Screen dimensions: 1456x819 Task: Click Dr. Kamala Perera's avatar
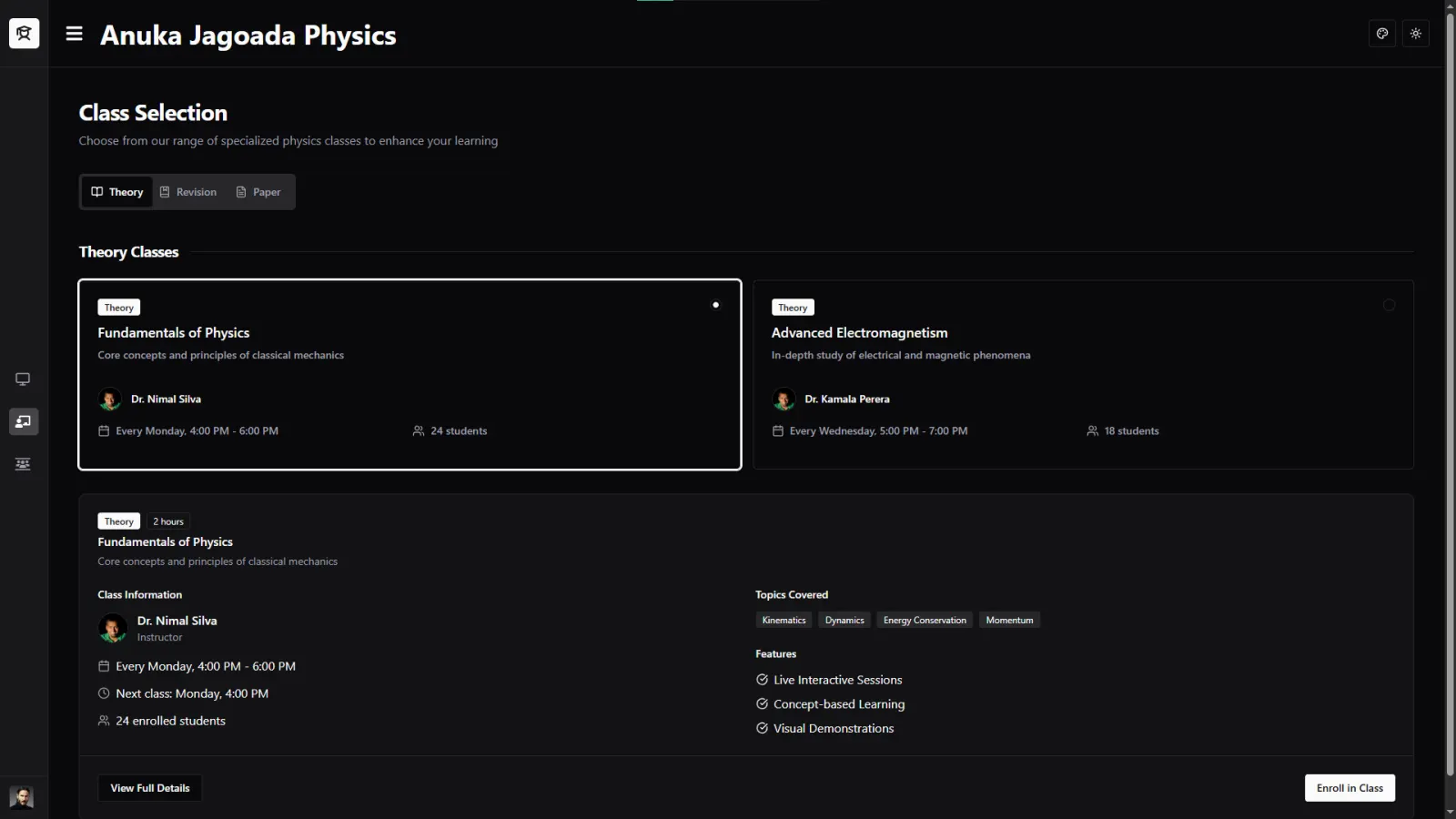coord(784,399)
